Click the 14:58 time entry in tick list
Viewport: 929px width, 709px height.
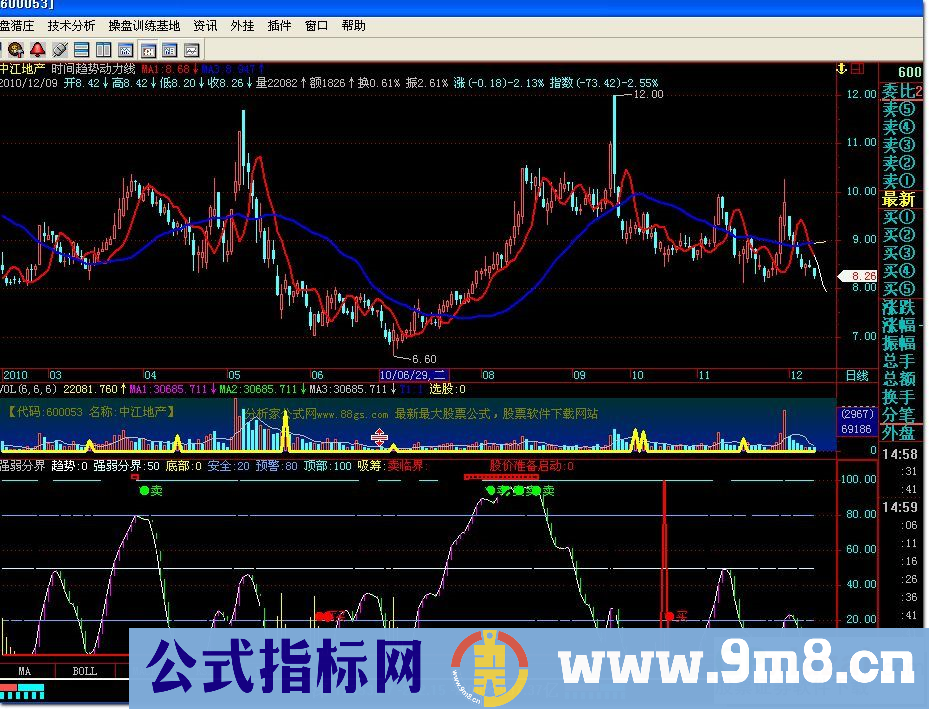pos(900,454)
